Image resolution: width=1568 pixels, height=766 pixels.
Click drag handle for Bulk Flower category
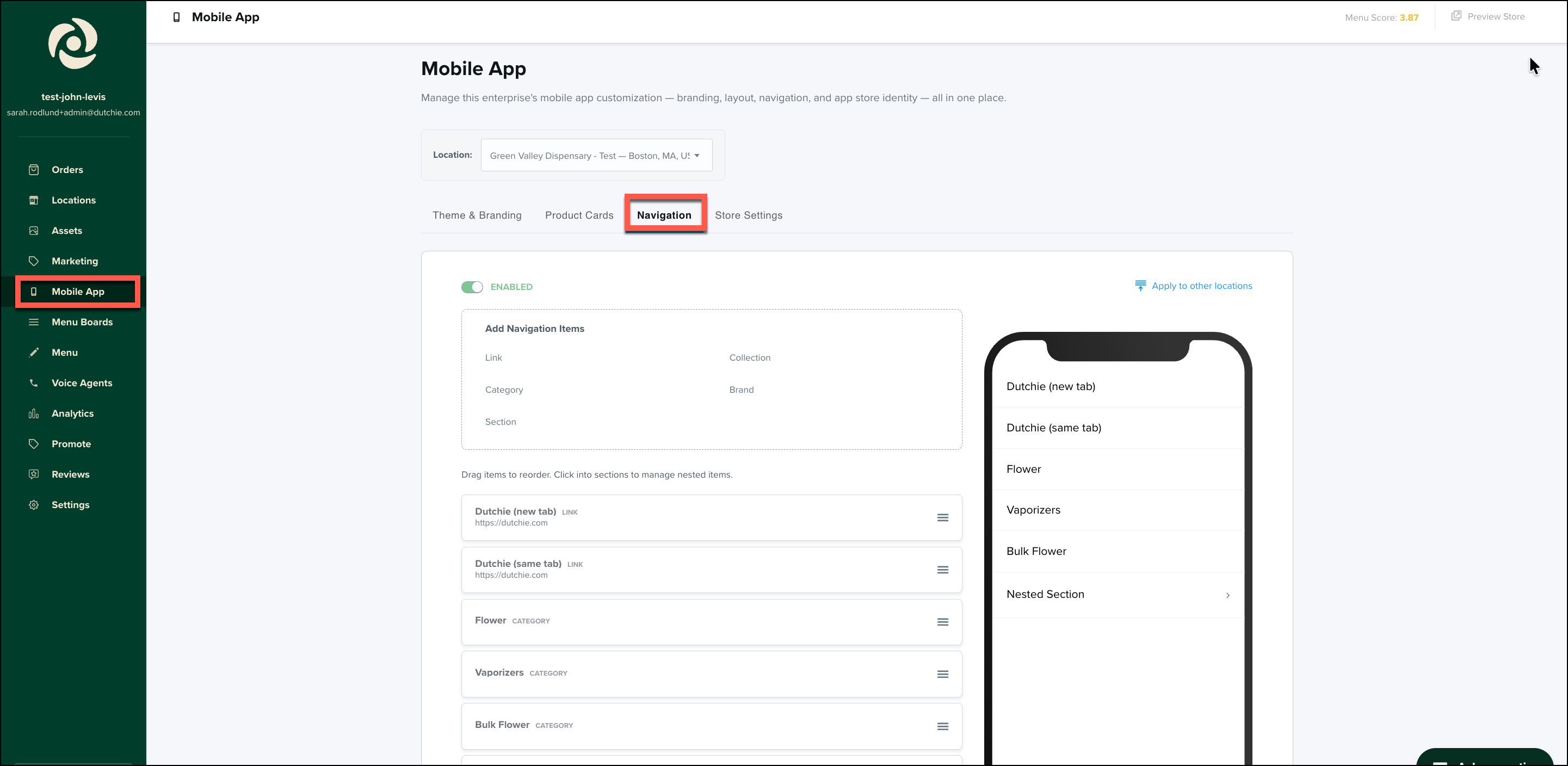pos(942,726)
